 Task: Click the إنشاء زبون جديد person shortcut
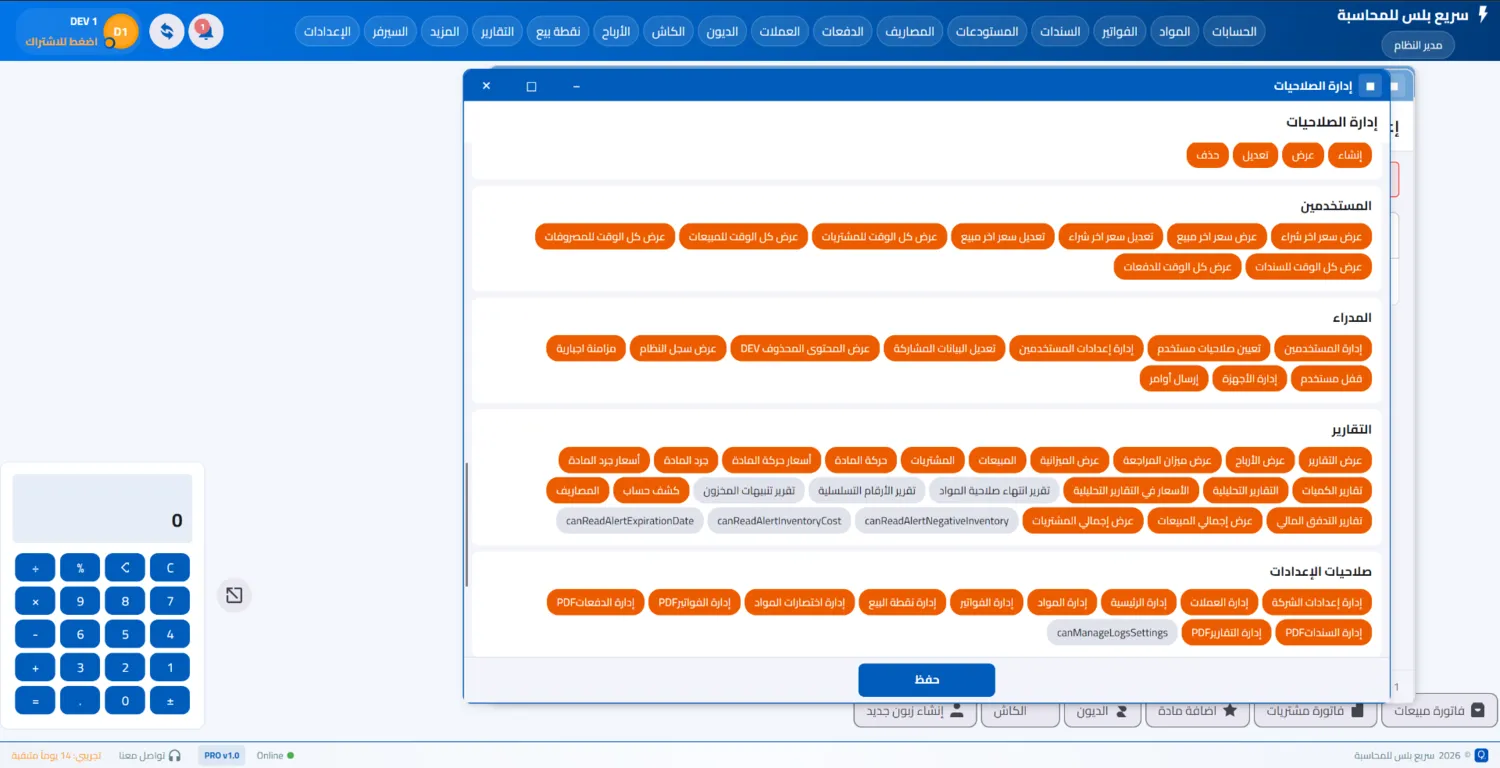(915, 711)
